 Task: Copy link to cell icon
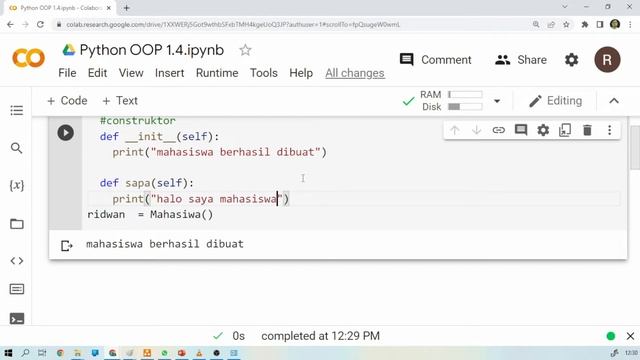[x=498, y=130]
